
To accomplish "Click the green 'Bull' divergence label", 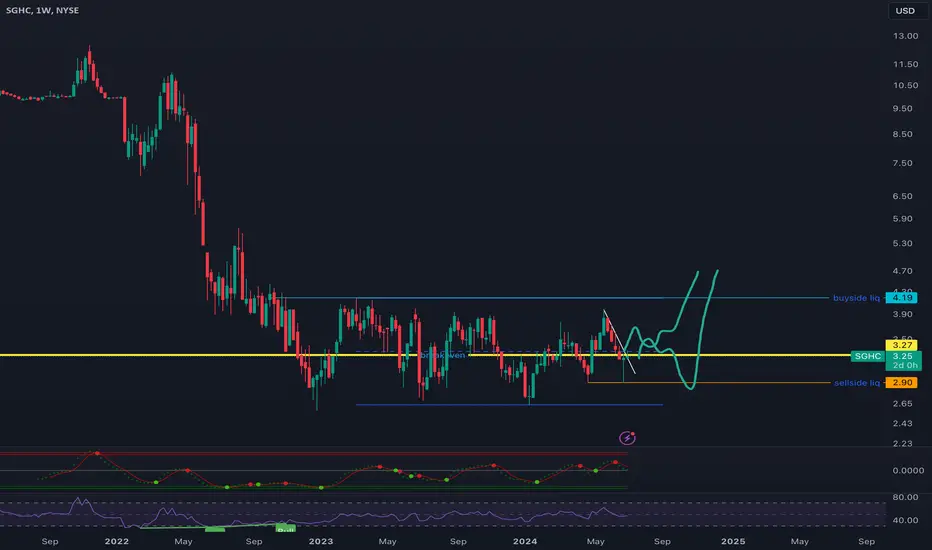I will coord(286,529).
